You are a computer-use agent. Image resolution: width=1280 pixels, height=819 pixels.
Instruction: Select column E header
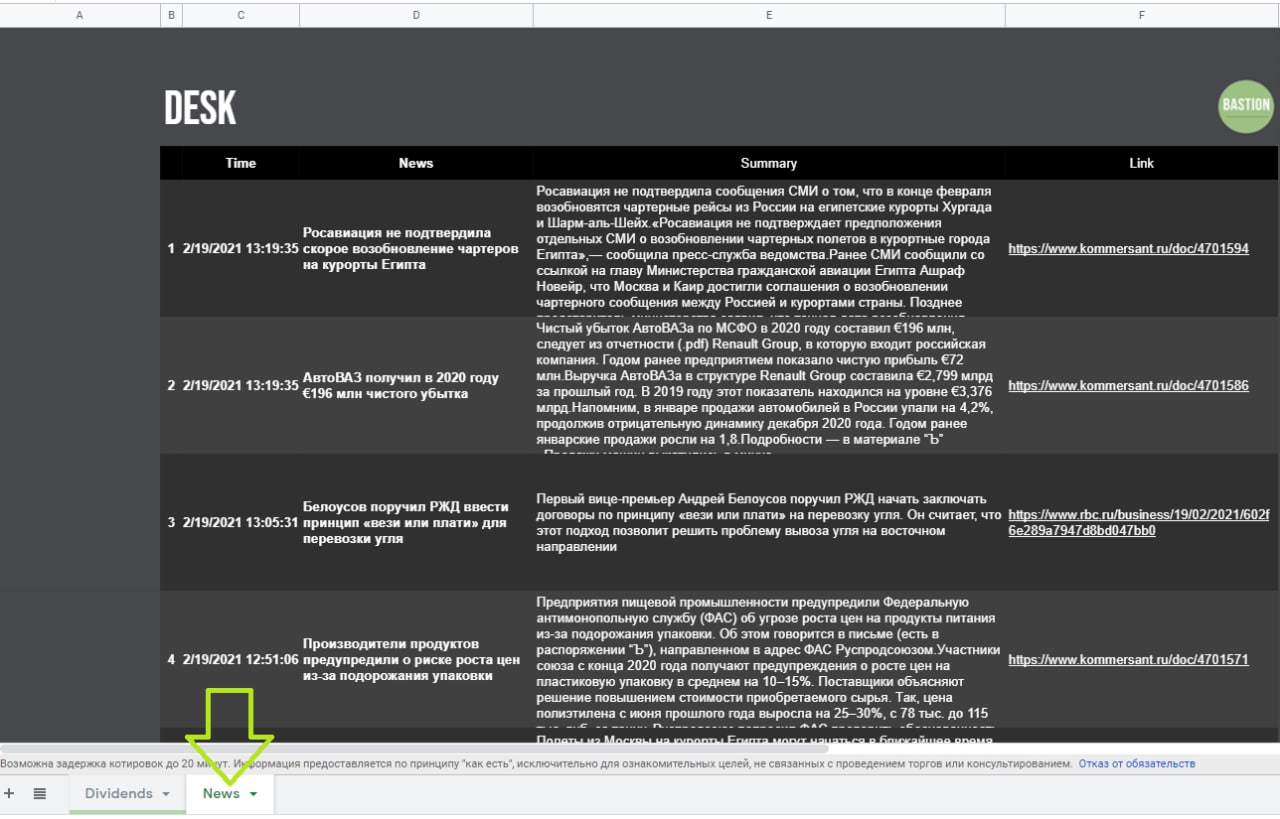[x=769, y=15]
